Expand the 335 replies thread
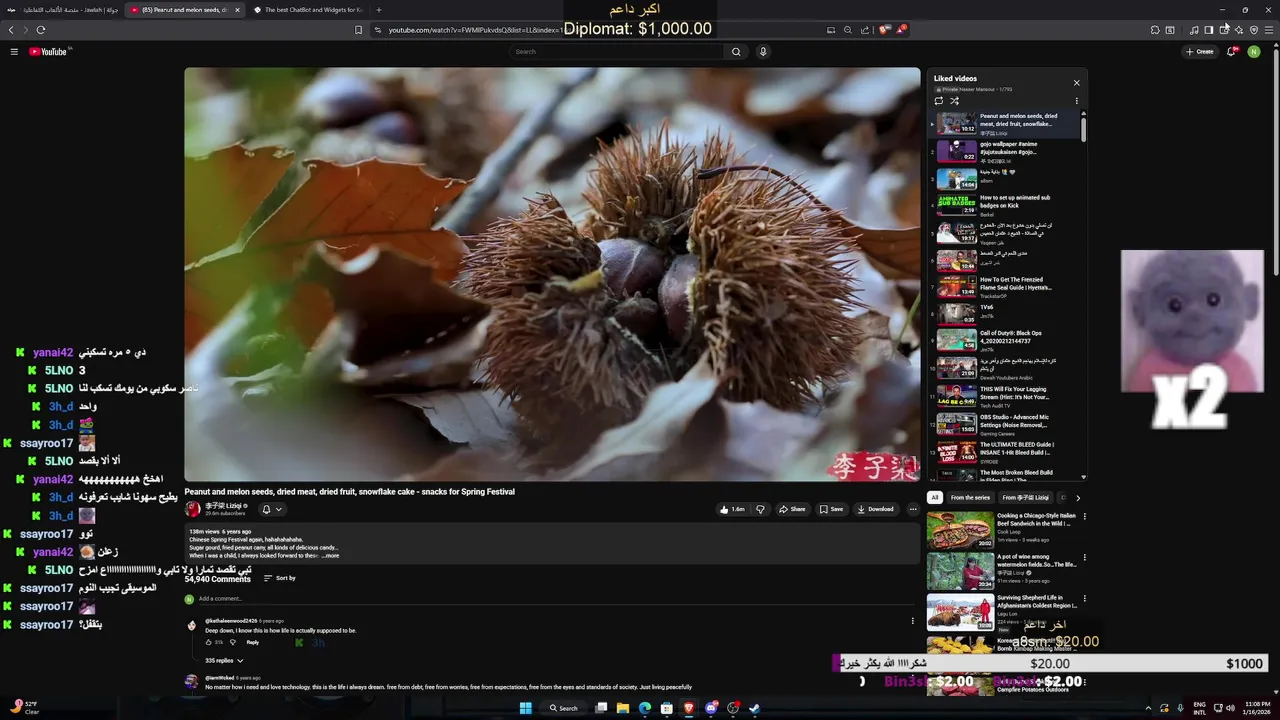 [224, 661]
